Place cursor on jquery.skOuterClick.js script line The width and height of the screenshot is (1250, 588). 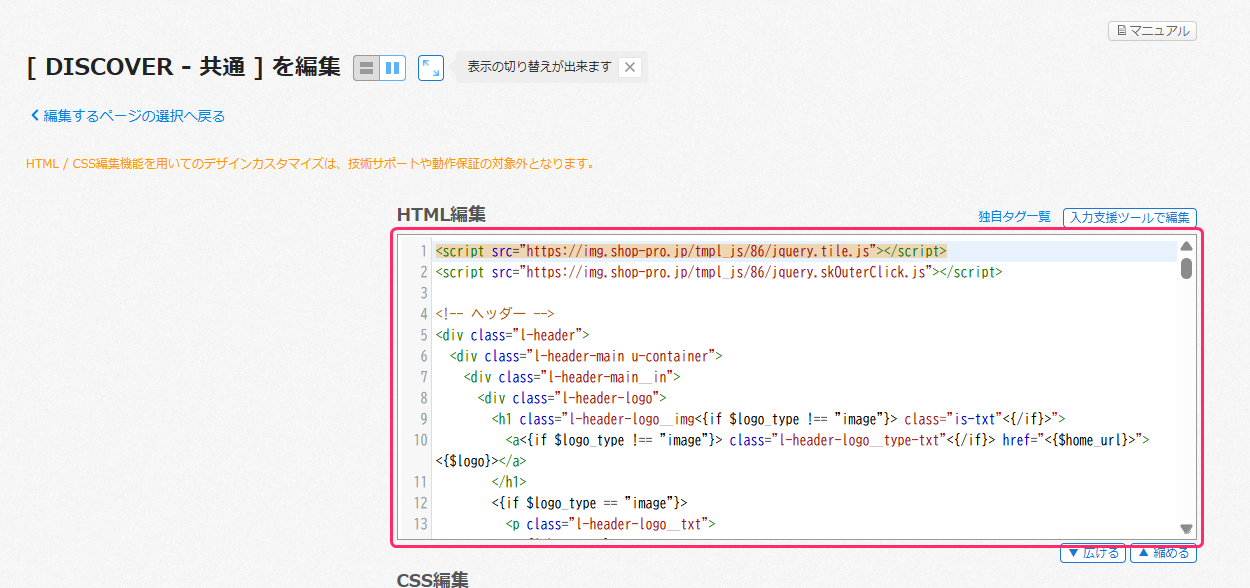click(718, 271)
